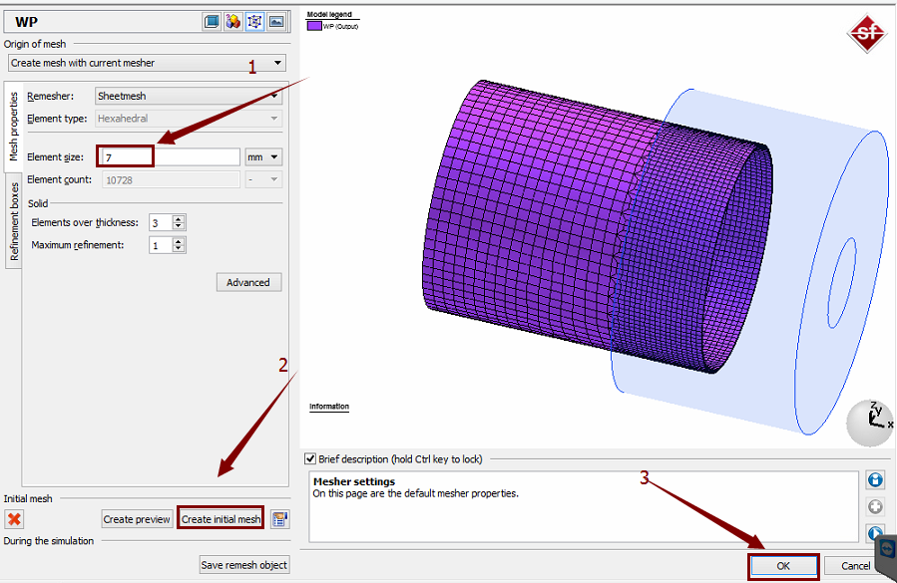
Task: Switch to the Refinement boxes vertical tab
Action: click(14, 220)
